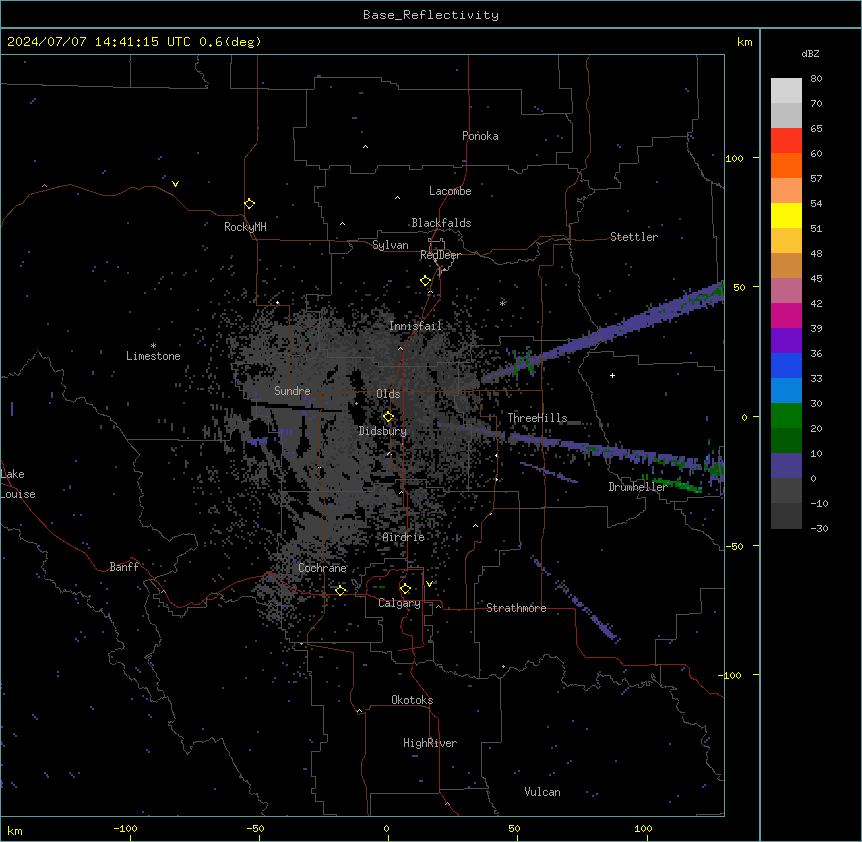The image size is (862, 842).
Task: Select the Lacombe city label
Action: (x=450, y=191)
